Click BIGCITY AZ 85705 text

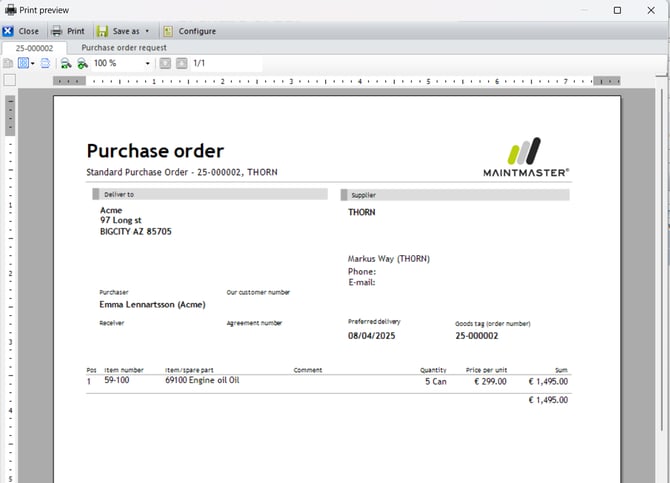135,231
